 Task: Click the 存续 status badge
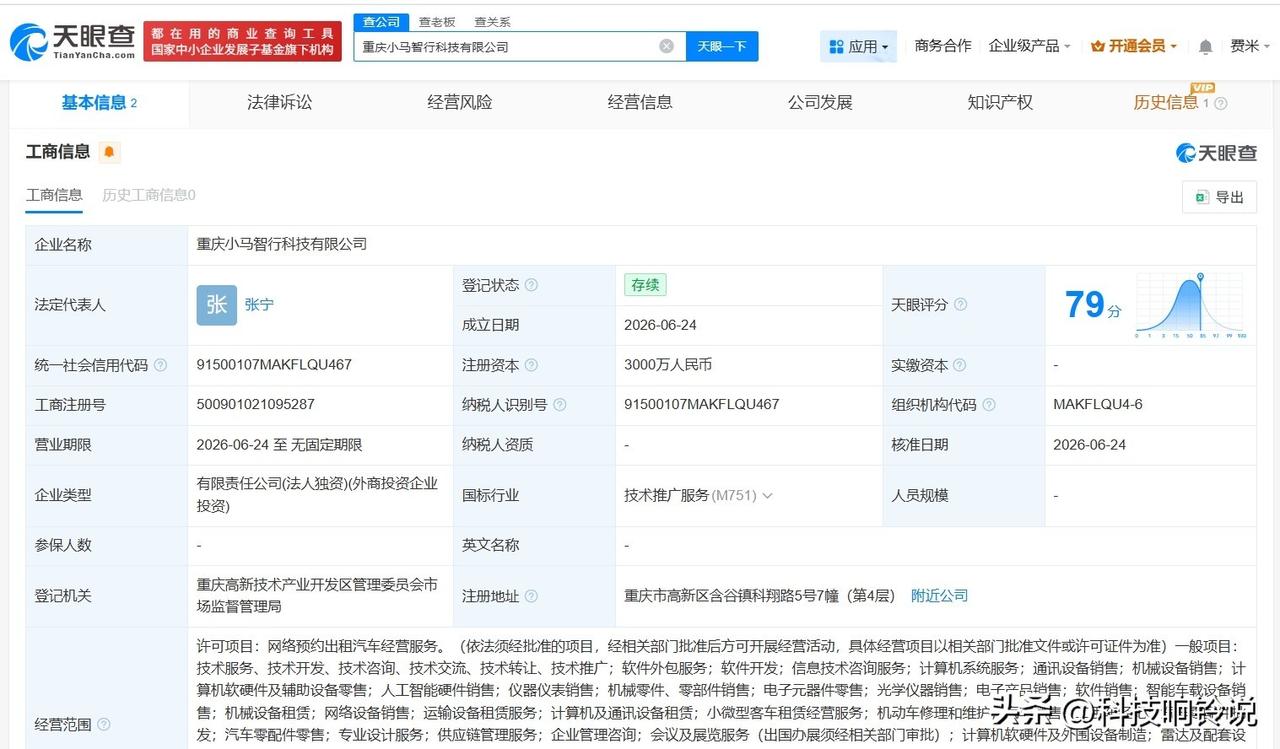tap(645, 285)
